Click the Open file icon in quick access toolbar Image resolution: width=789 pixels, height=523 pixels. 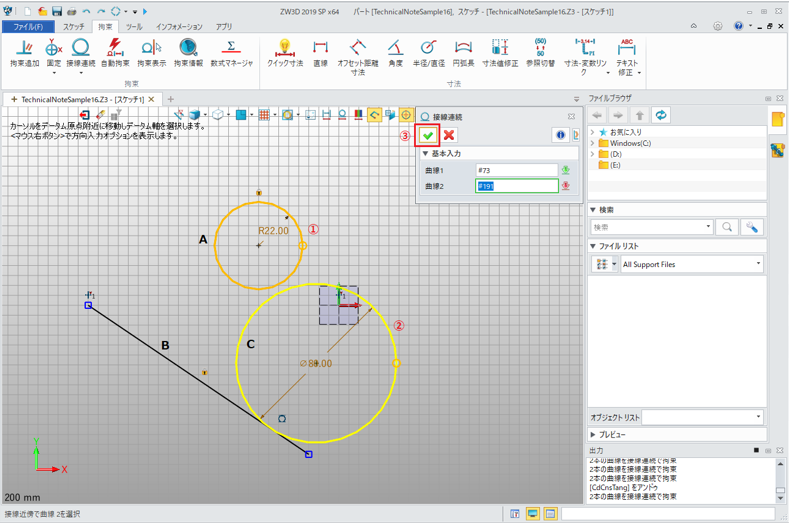[42, 11]
